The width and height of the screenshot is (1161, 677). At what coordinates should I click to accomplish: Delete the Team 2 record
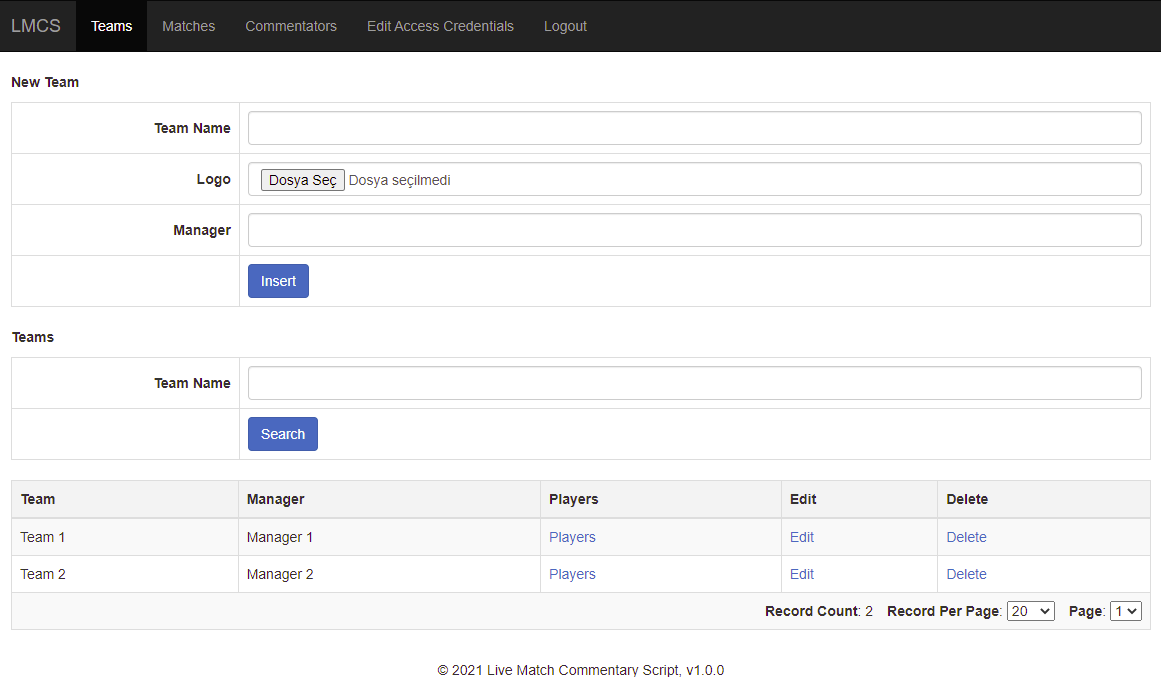(966, 574)
